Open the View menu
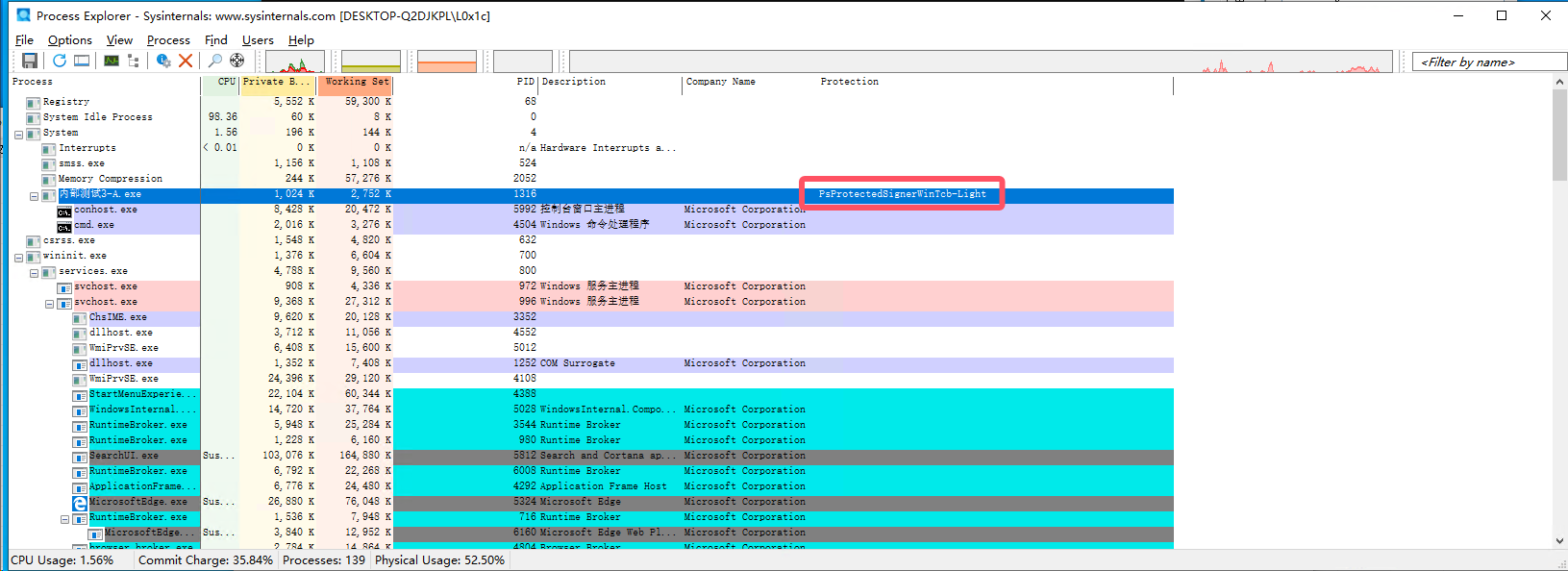 click(119, 40)
